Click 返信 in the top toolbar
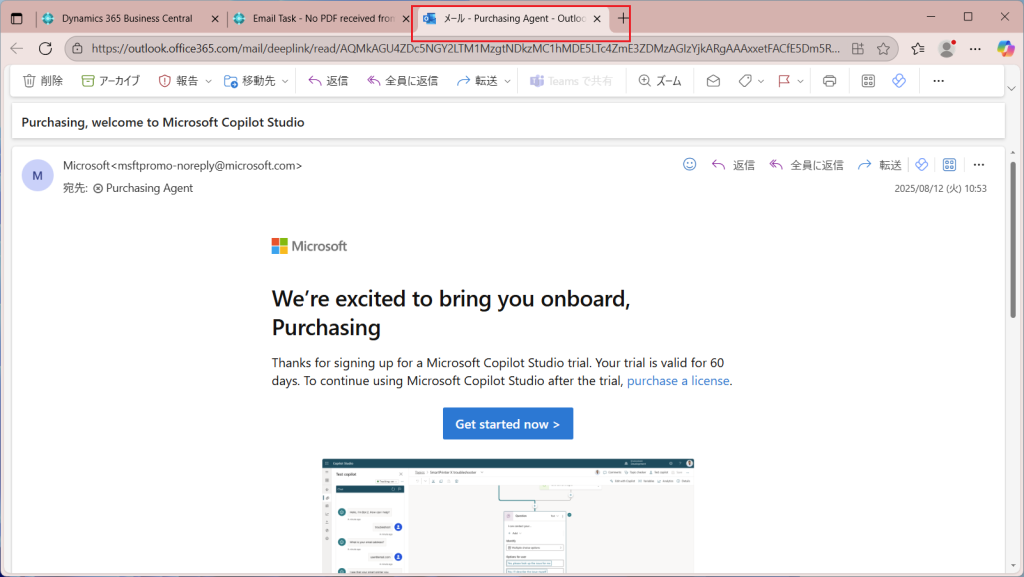Viewport: 1024px width, 577px height. pos(328,81)
